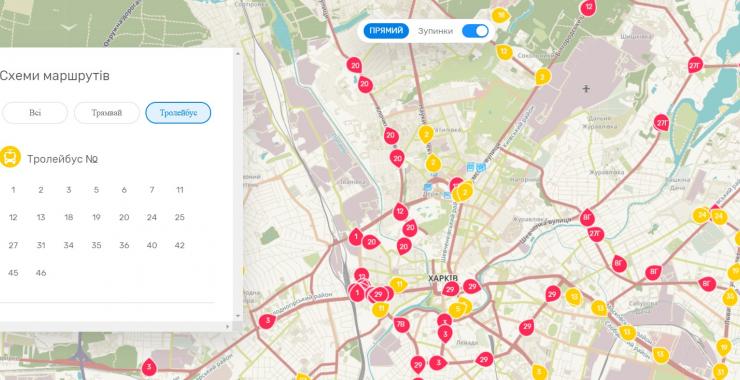Show route number 42
This screenshot has width=740, height=380.
(179, 245)
